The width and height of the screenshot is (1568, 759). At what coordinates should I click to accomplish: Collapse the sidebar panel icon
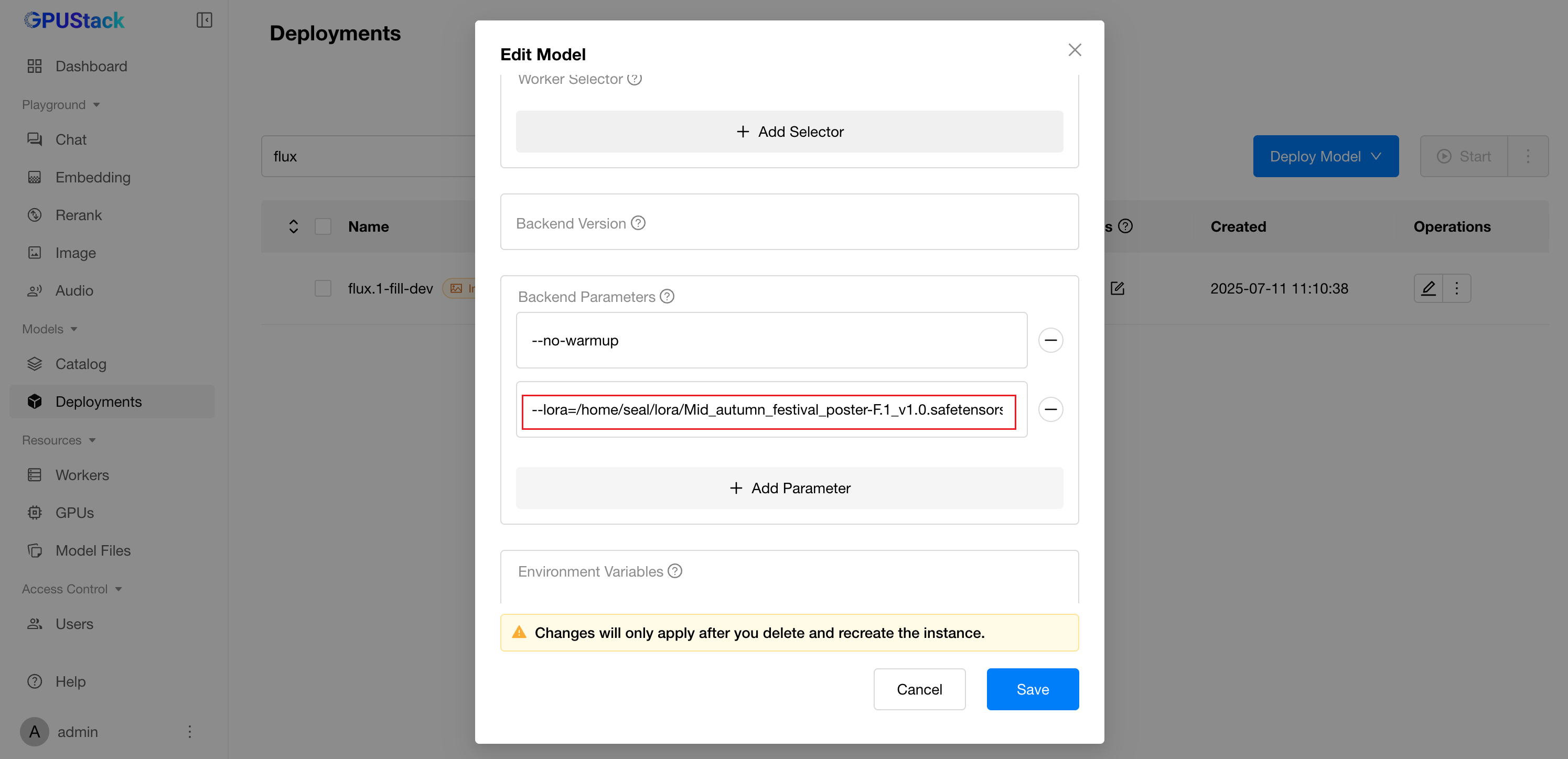(204, 20)
